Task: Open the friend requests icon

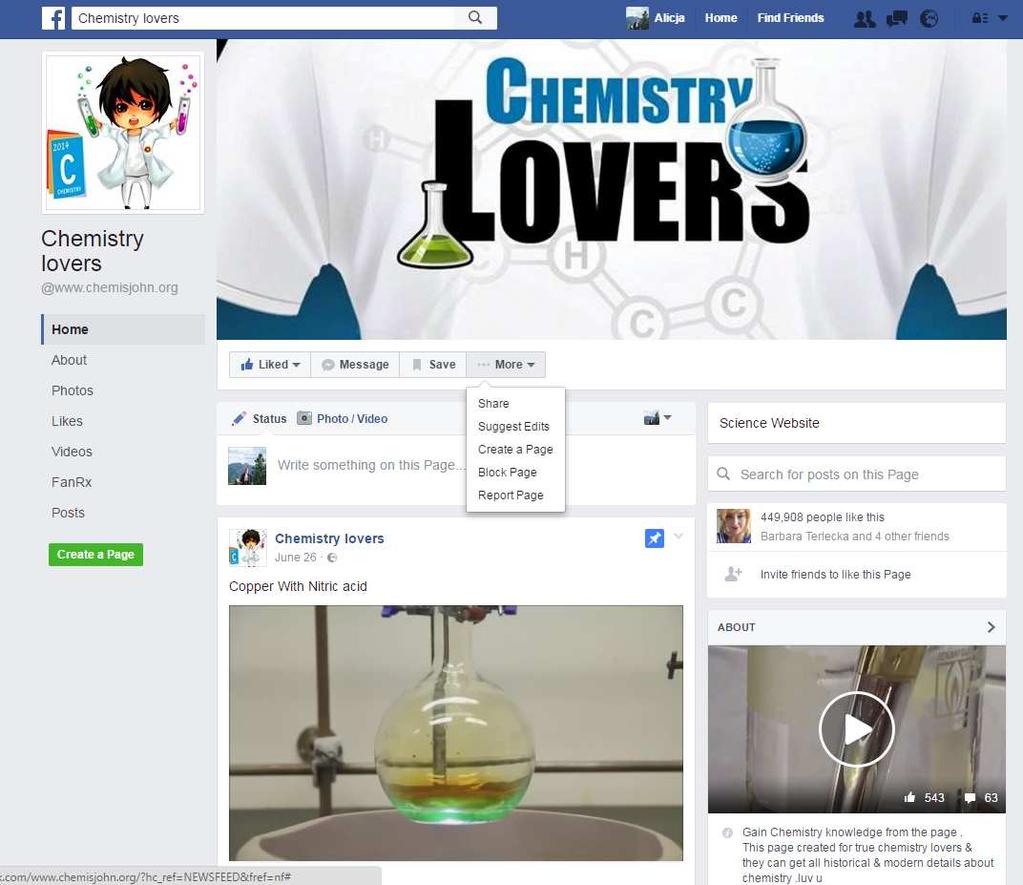Action: pos(865,19)
